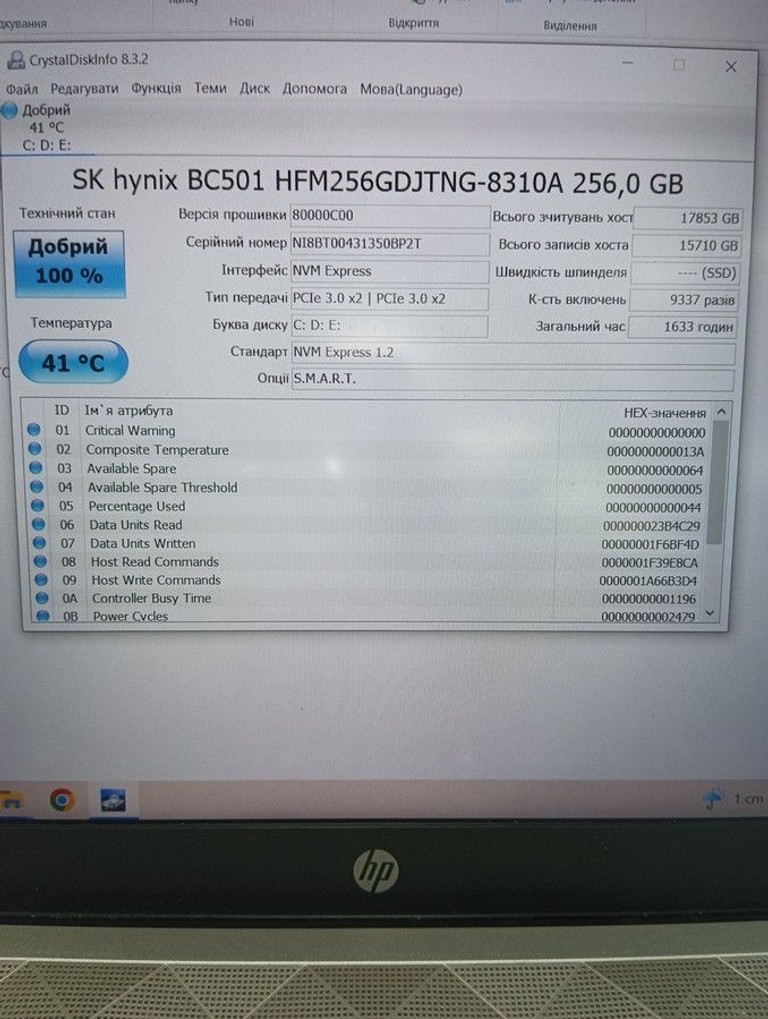Click hex value 0000000000013A
The height and width of the screenshot is (1019, 768).
[x=655, y=451]
